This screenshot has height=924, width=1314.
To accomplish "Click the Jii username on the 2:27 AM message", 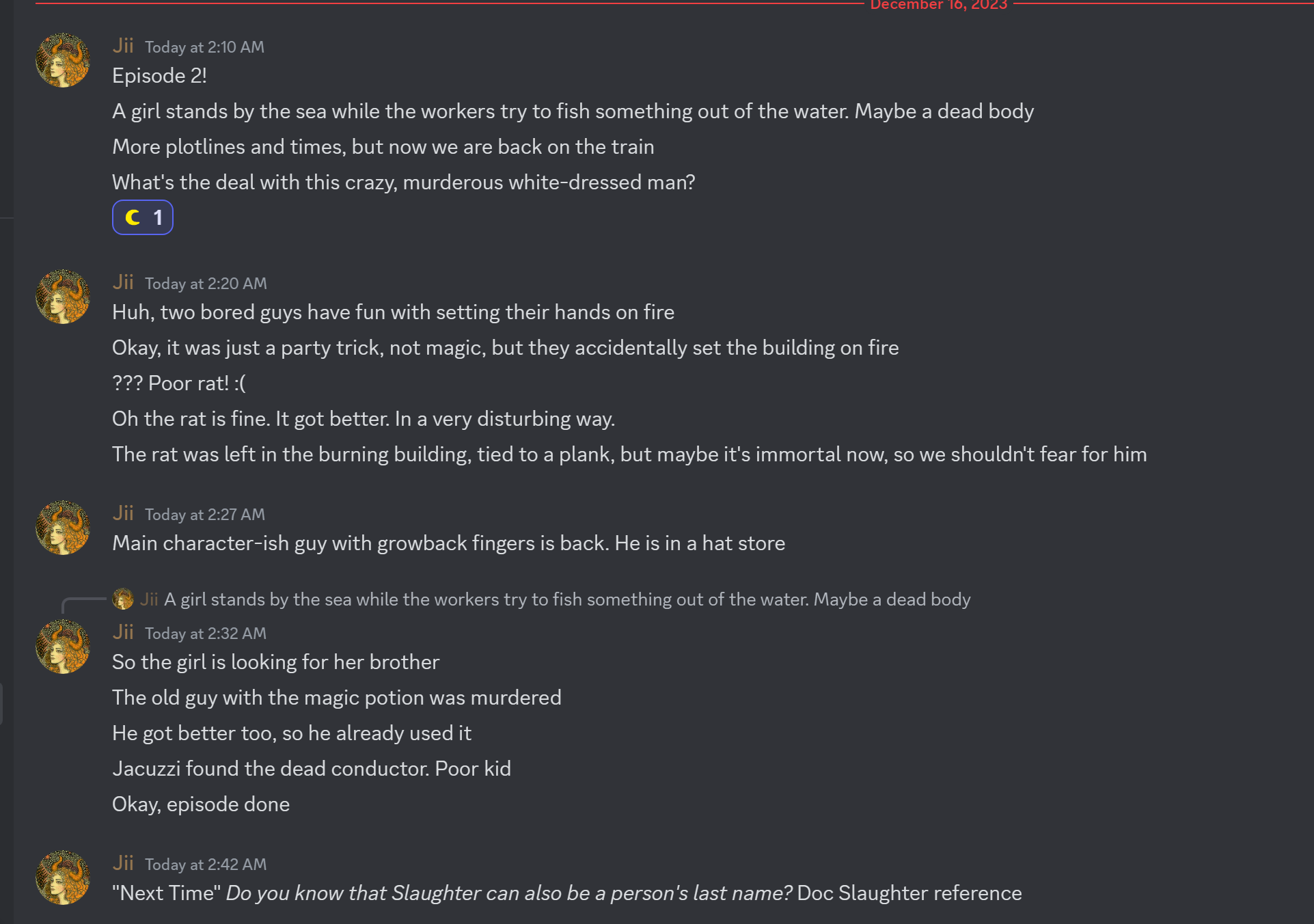I will (123, 513).
